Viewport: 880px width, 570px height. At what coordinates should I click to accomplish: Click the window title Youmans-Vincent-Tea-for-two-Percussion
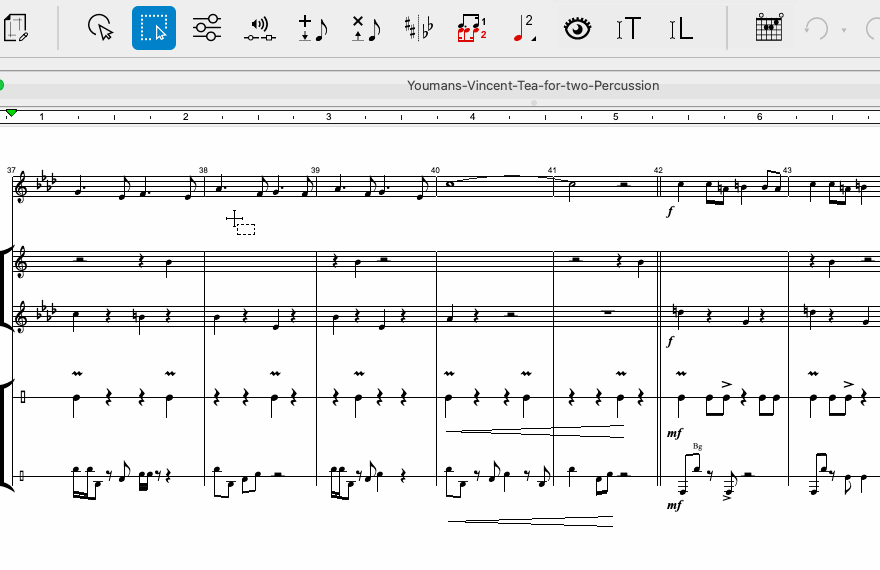[533, 85]
